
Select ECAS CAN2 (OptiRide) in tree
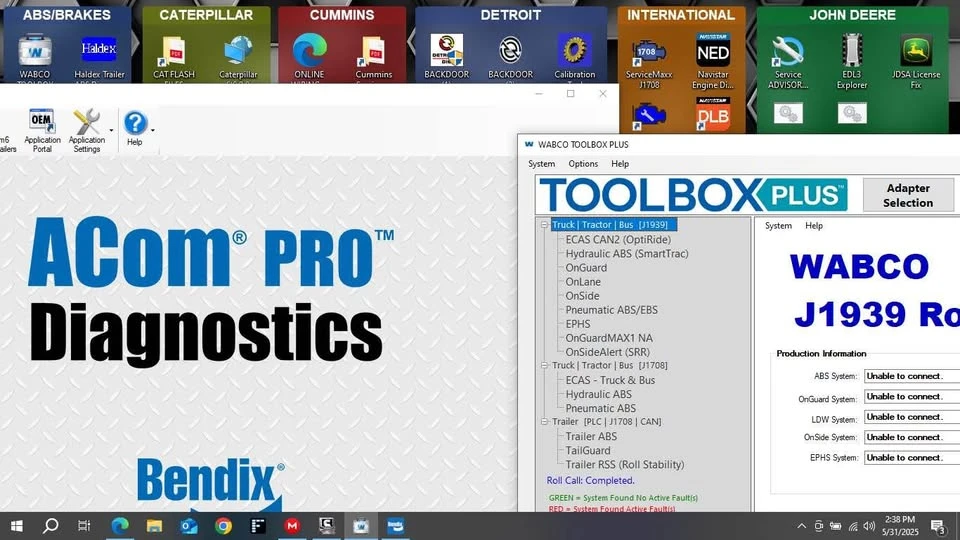(x=618, y=239)
